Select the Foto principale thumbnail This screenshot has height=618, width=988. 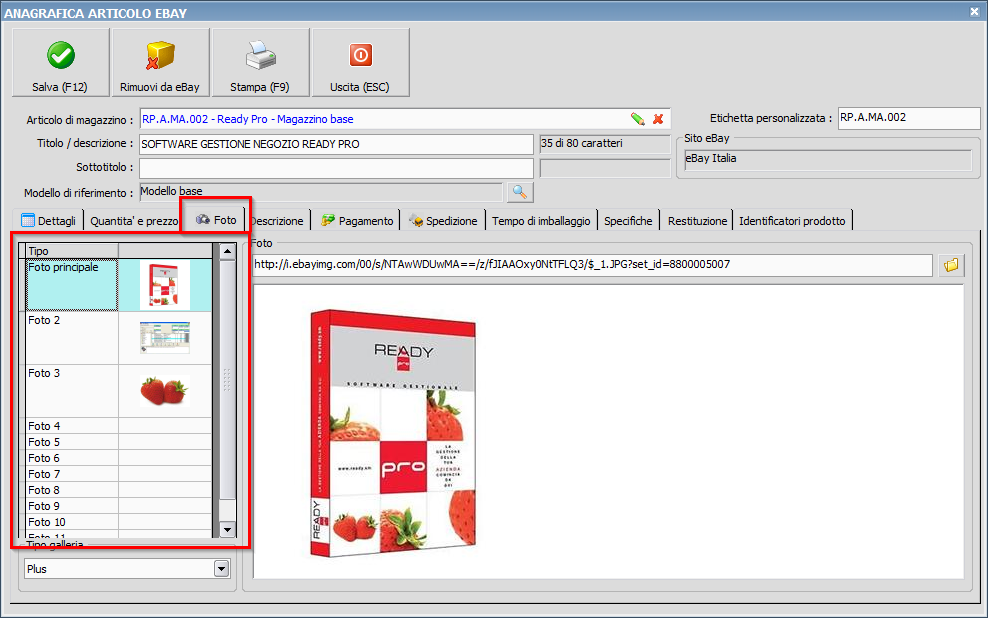click(165, 285)
